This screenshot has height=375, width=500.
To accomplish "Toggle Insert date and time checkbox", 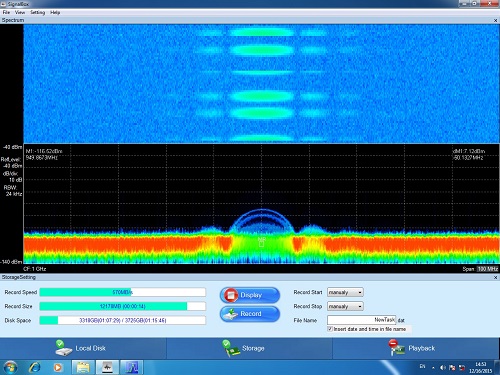I will [x=330, y=329].
